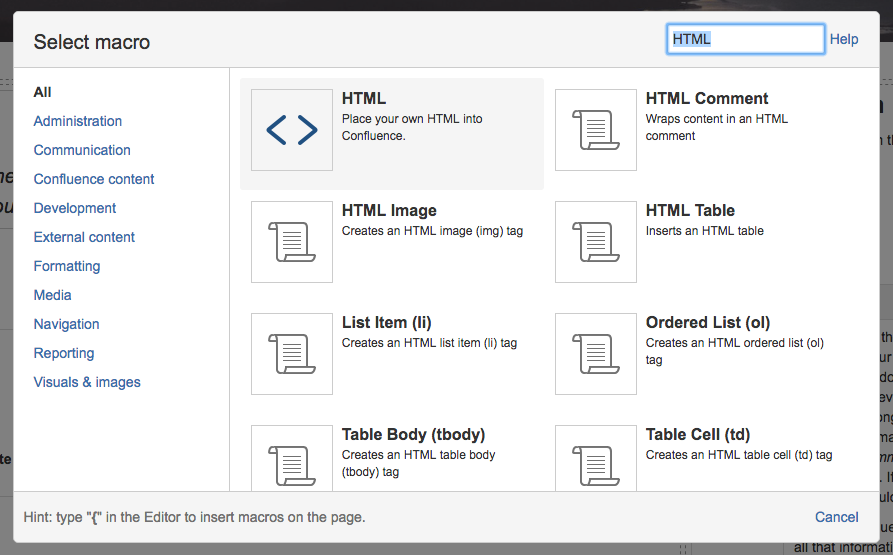
Task: Open the Communication macro category
Action: pyautogui.click(x=82, y=150)
